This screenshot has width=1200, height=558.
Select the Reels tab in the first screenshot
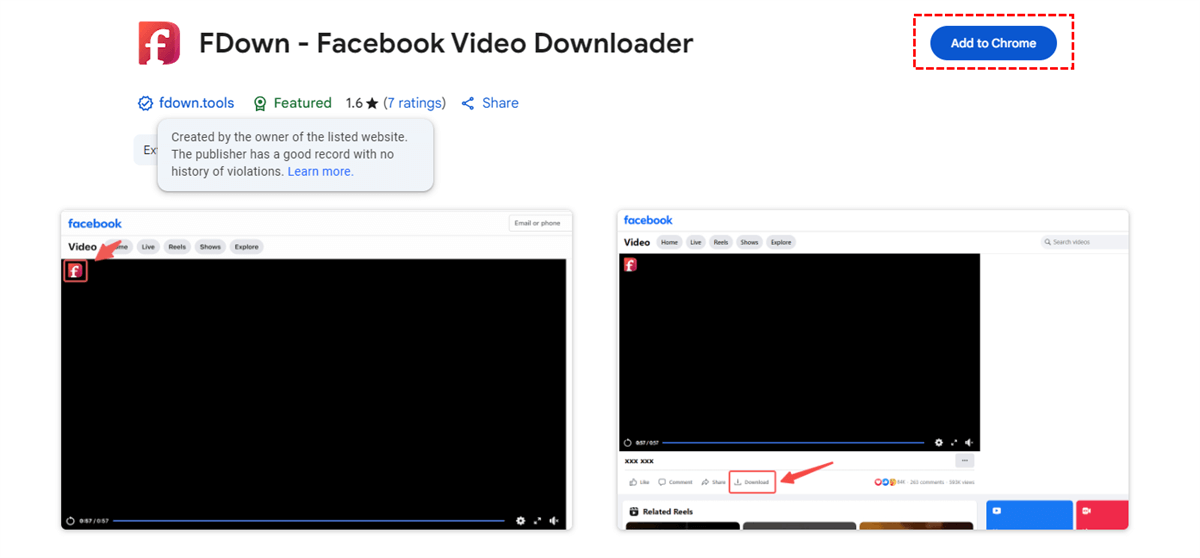(177, 246)
